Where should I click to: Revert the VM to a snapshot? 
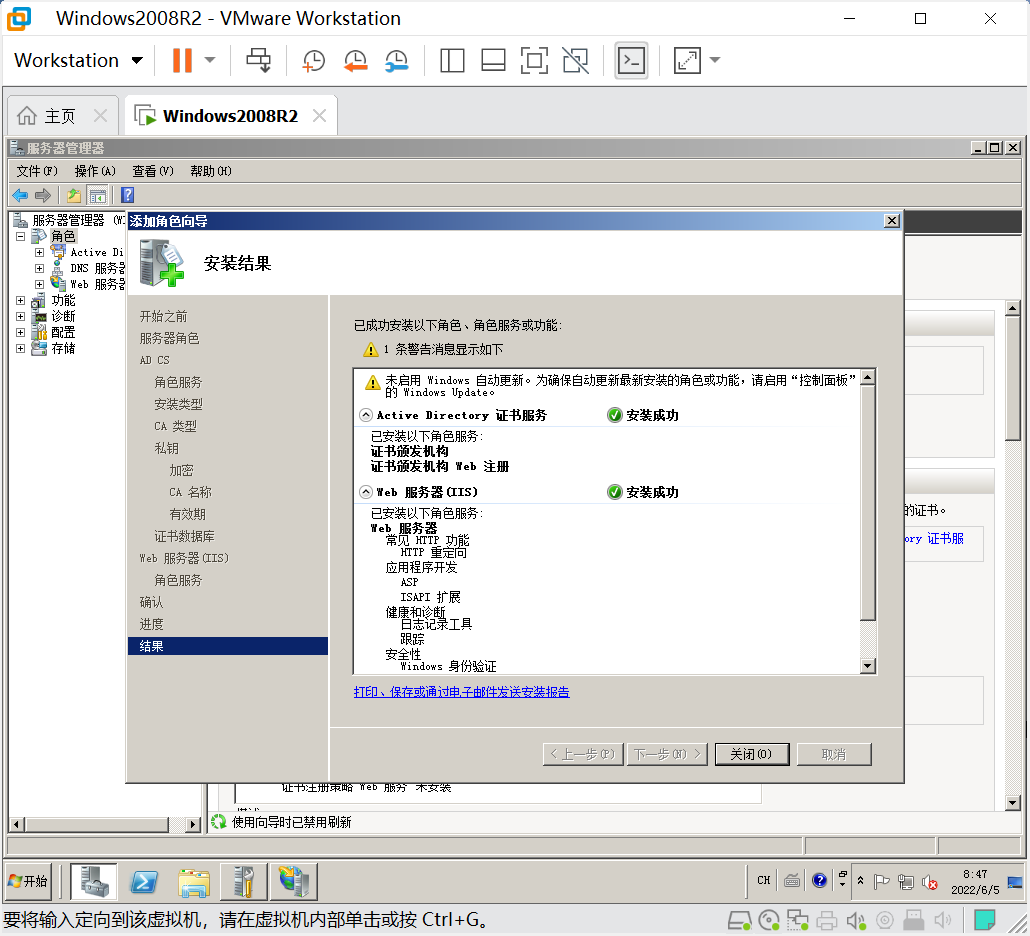pyautogui.click(x=355, y=60)
